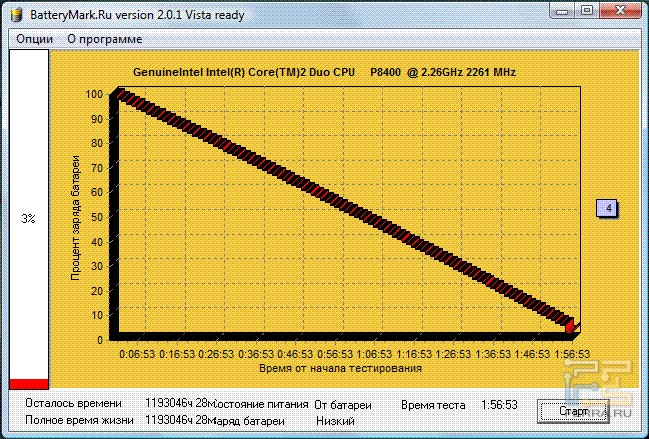
Task: Click the Время теста label
Action: coord(433,405)
